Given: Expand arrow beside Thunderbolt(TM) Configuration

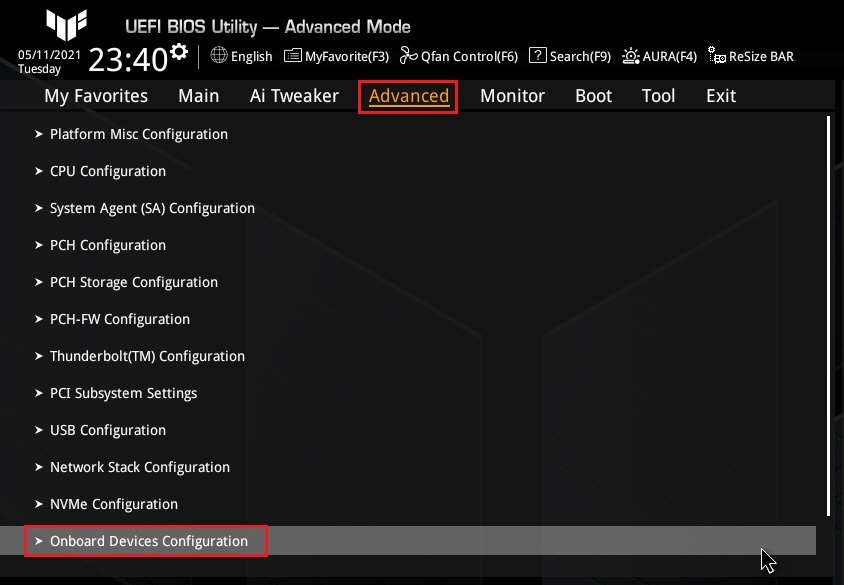Looking at the screenshot, I should pyautogui.click(x=38, y=356).
